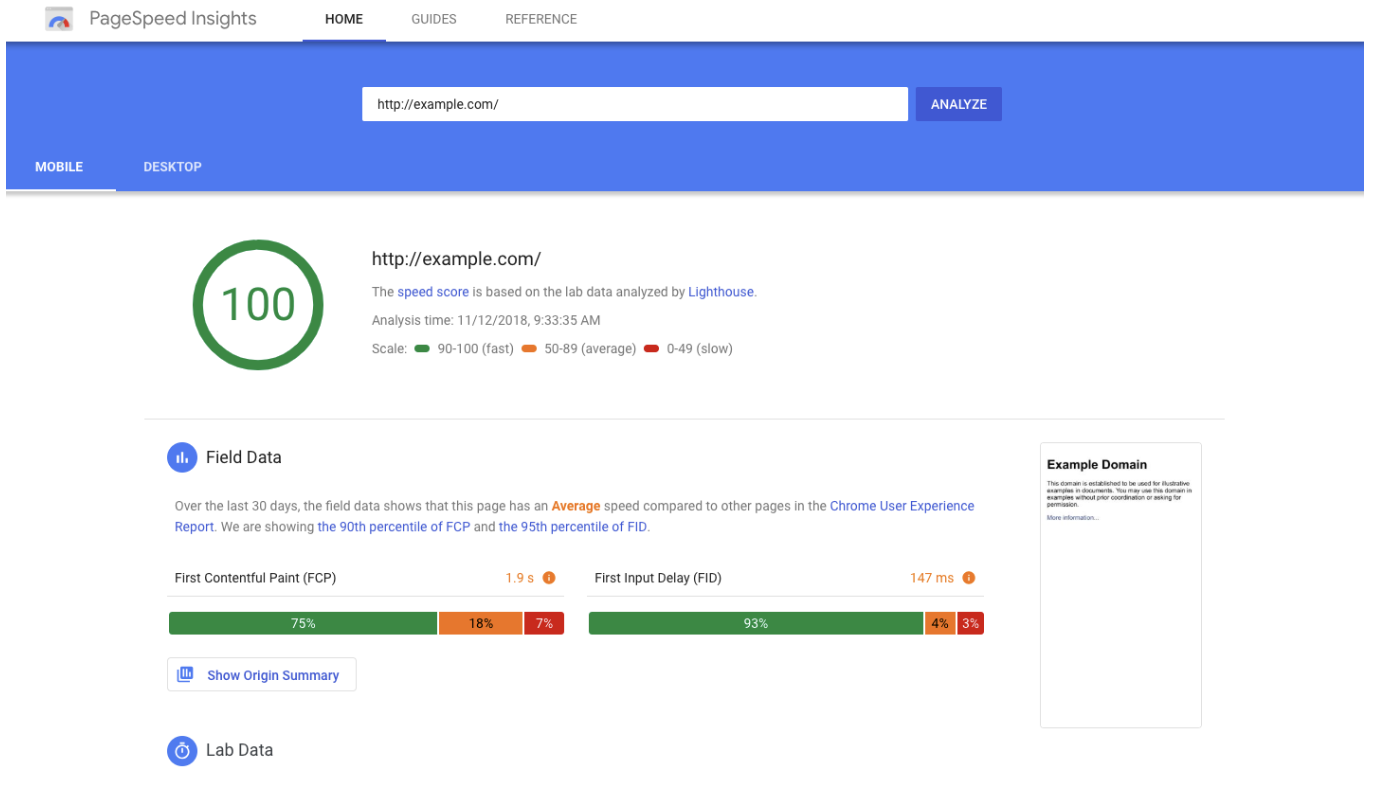Image resolution: width=1376 pixels, height=792 pixels.
Task: Click the Lab Data stopwatch icon
Action: pos(182,750)
